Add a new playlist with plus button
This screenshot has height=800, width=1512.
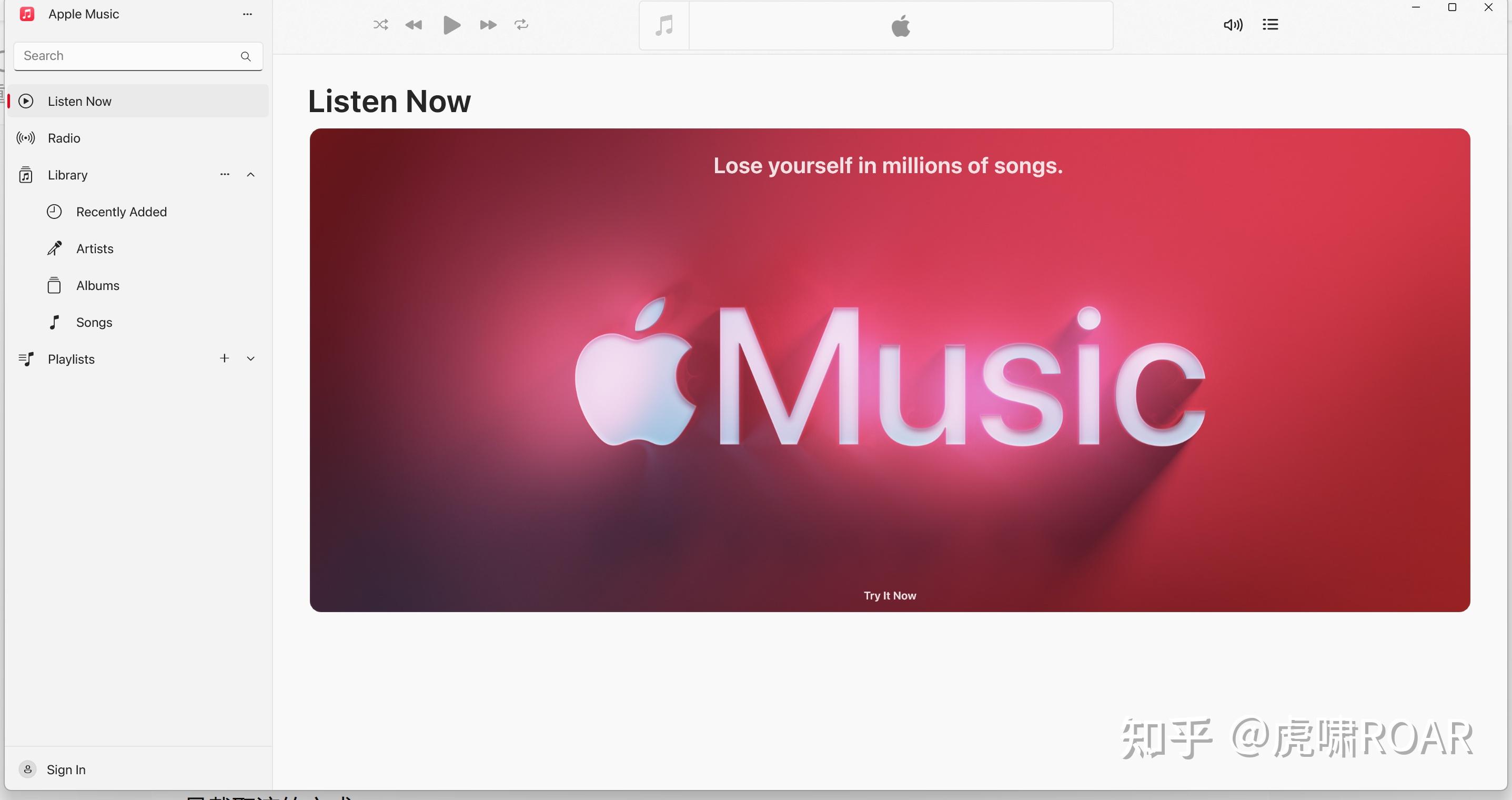pyautogui.click(x=224, y=358)
